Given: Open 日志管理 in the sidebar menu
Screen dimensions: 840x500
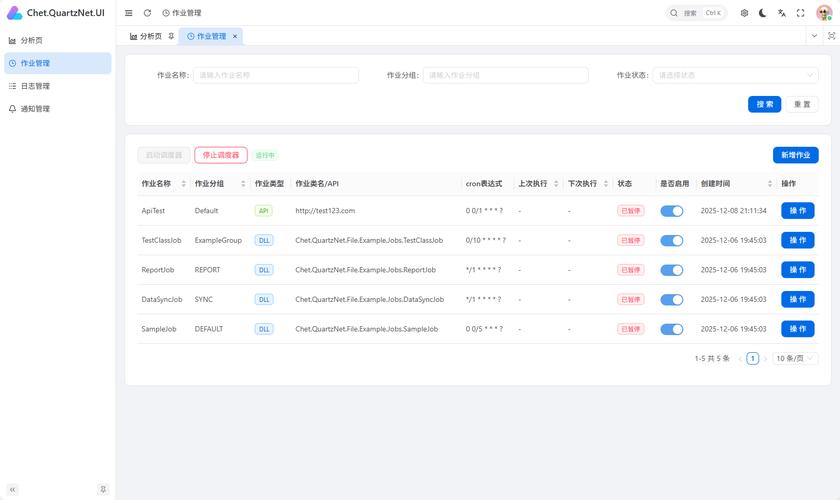Looking at the screenshot, I should (35, 86).
